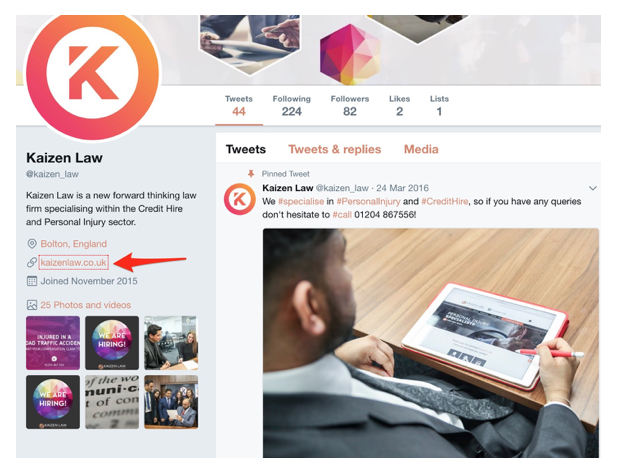Screen dimensions: 632x472
Task: Click the Kaizen Law profile avatar logo
Action: point(93,74)
